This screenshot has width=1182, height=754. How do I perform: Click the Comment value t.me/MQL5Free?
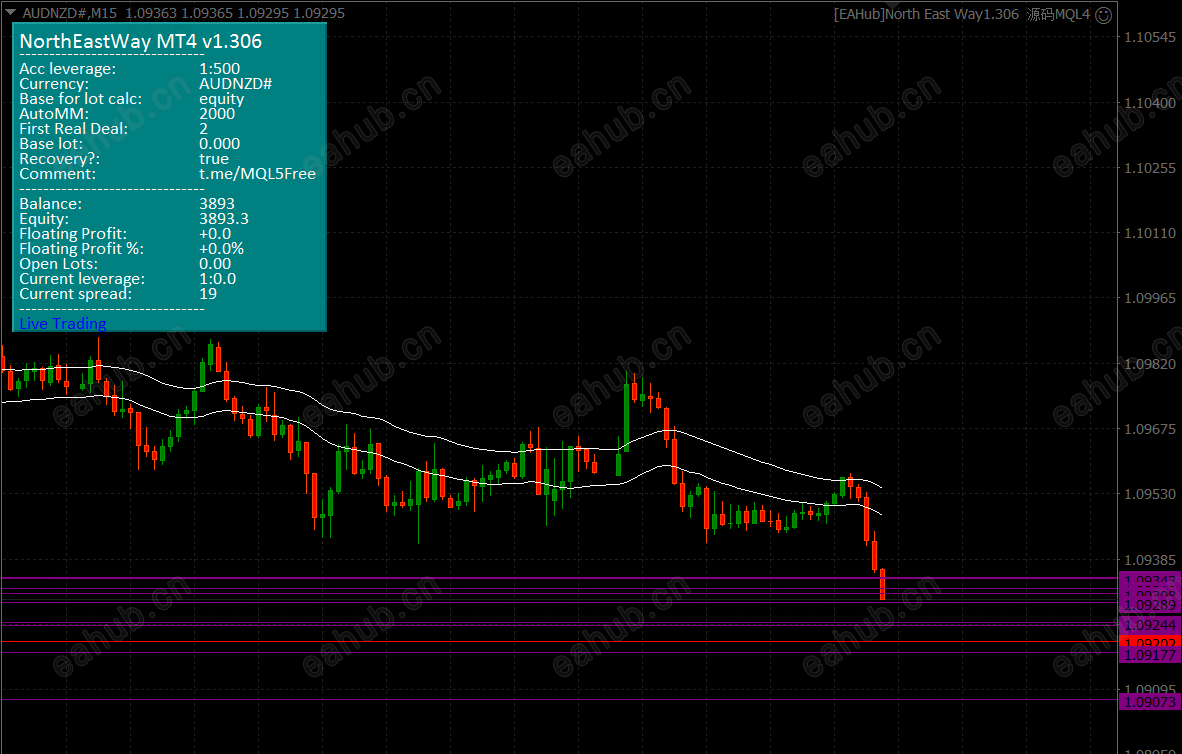point(257,174)
